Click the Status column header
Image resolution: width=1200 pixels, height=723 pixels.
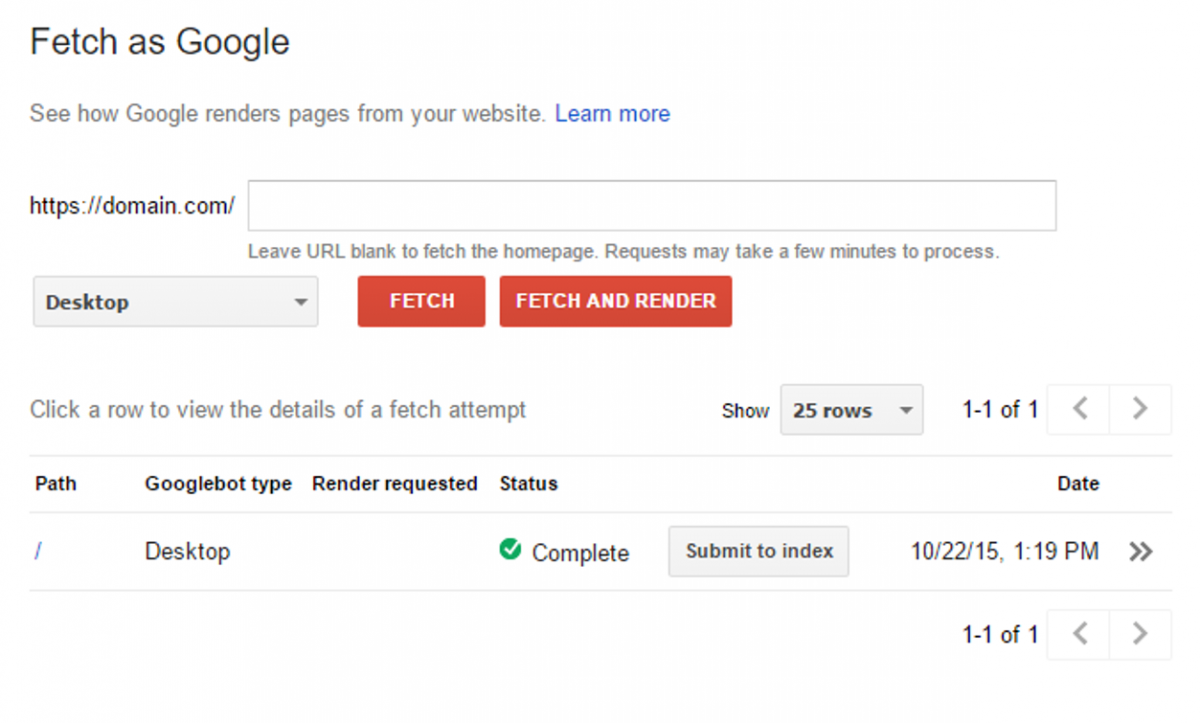click(528, 483)
